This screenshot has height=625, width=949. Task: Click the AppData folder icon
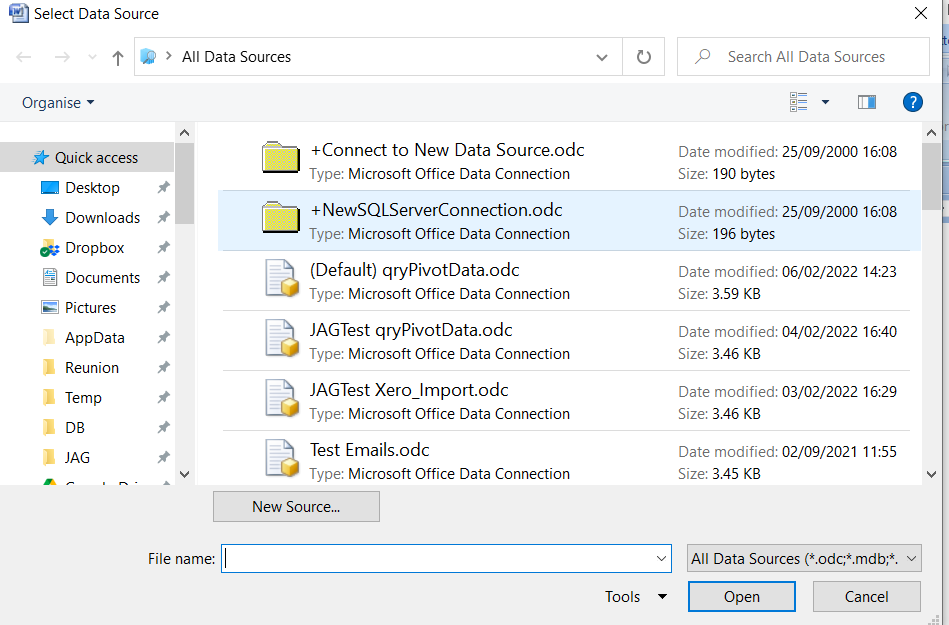[50, 338]
